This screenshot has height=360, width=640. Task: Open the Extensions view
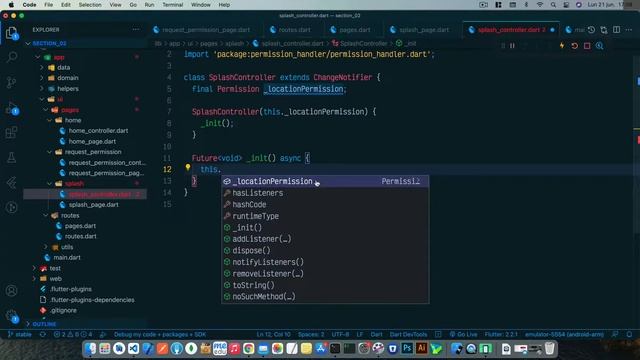click(11, 133)
